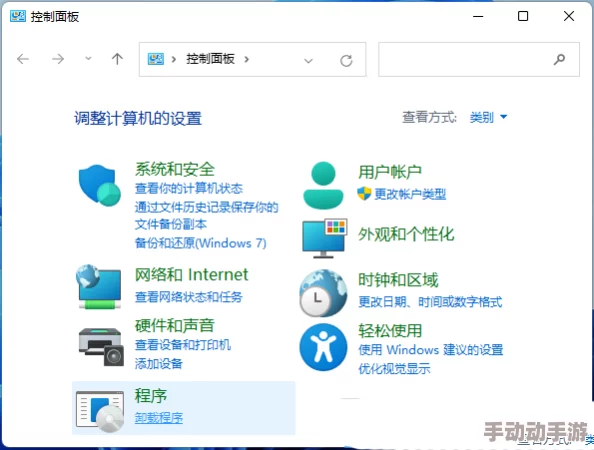Open the Hardware and Sound printer icon
Image resolution: width=594 pixels, height=450 pixels.
pyautogui.click(x=101, y=346)
